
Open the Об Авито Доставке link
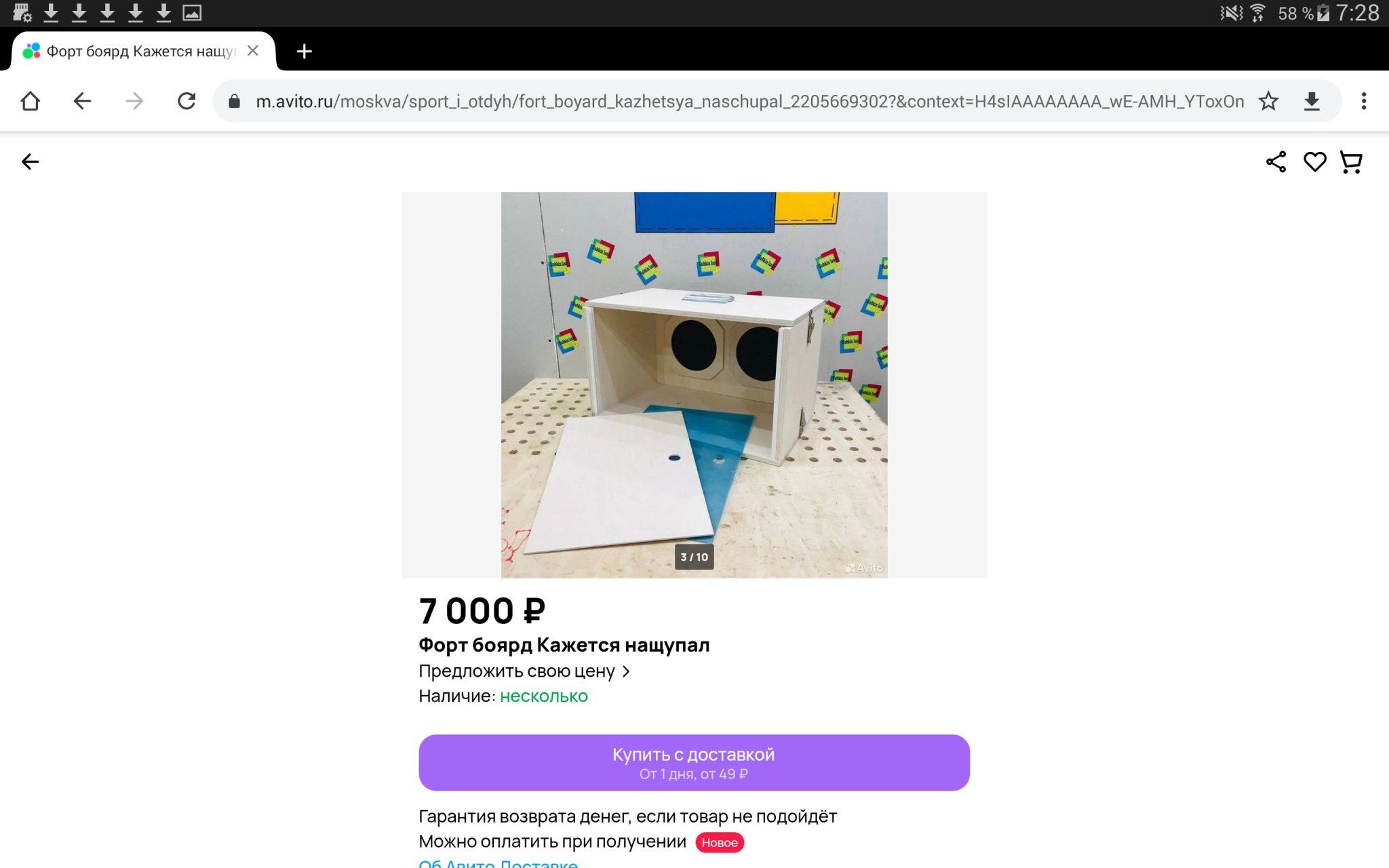(498, 863)
